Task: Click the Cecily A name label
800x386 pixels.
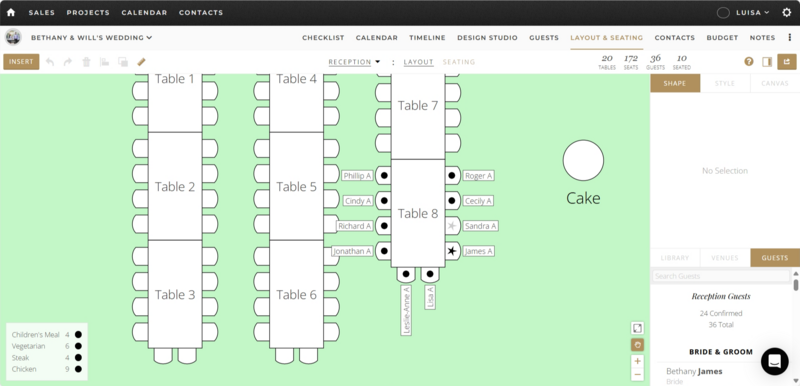Action: click(x=478, y=201)
